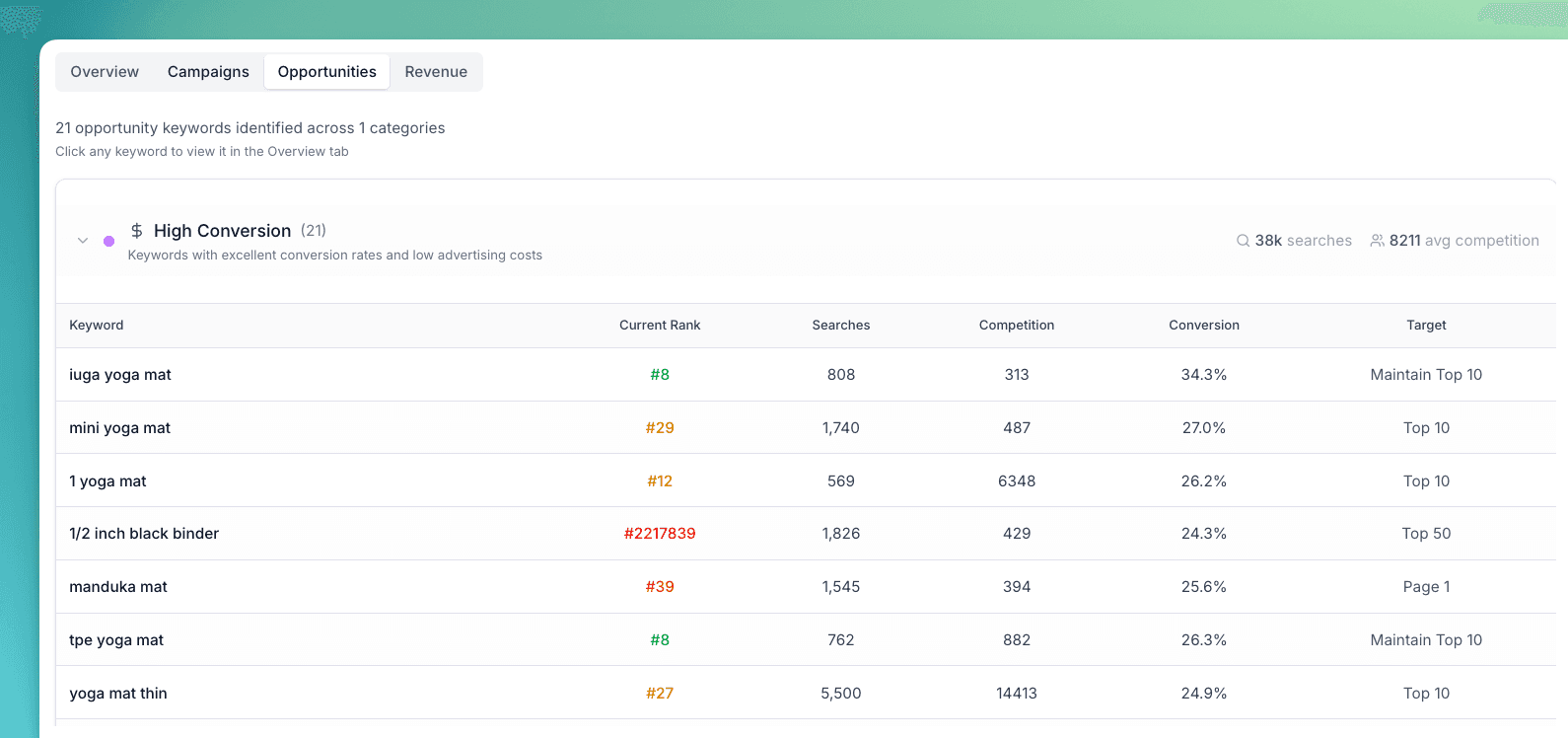
Task: Switch to the Overview tab
Action: tap(105, 72)
